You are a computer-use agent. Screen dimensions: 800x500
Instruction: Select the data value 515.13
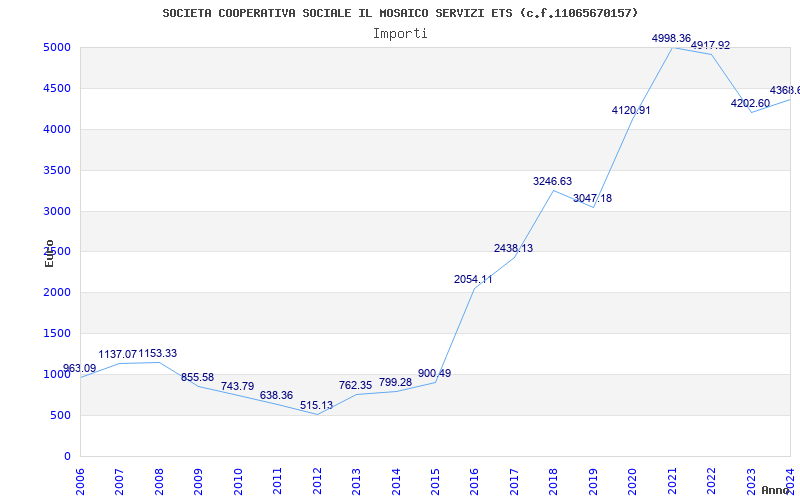316,406
